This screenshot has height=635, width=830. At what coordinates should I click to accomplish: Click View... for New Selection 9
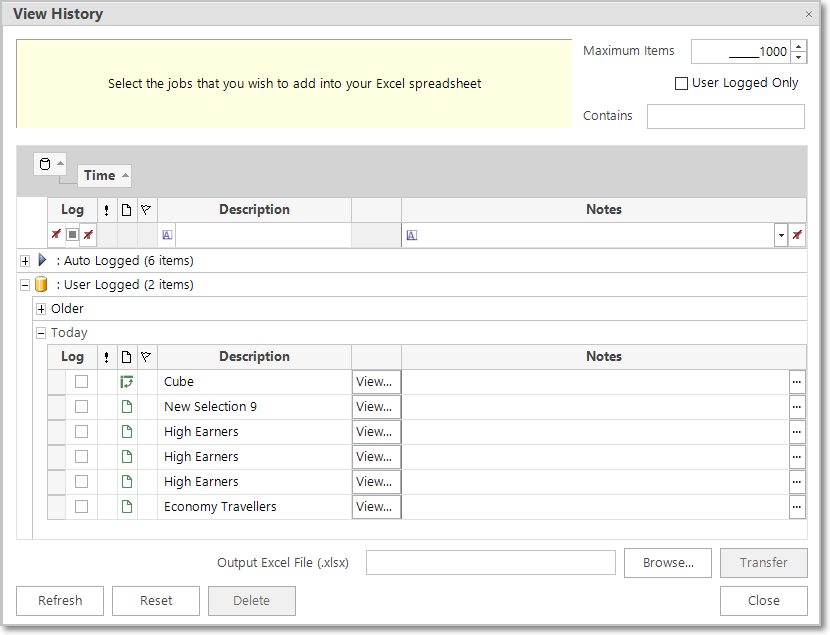click(x=376, y=406)
